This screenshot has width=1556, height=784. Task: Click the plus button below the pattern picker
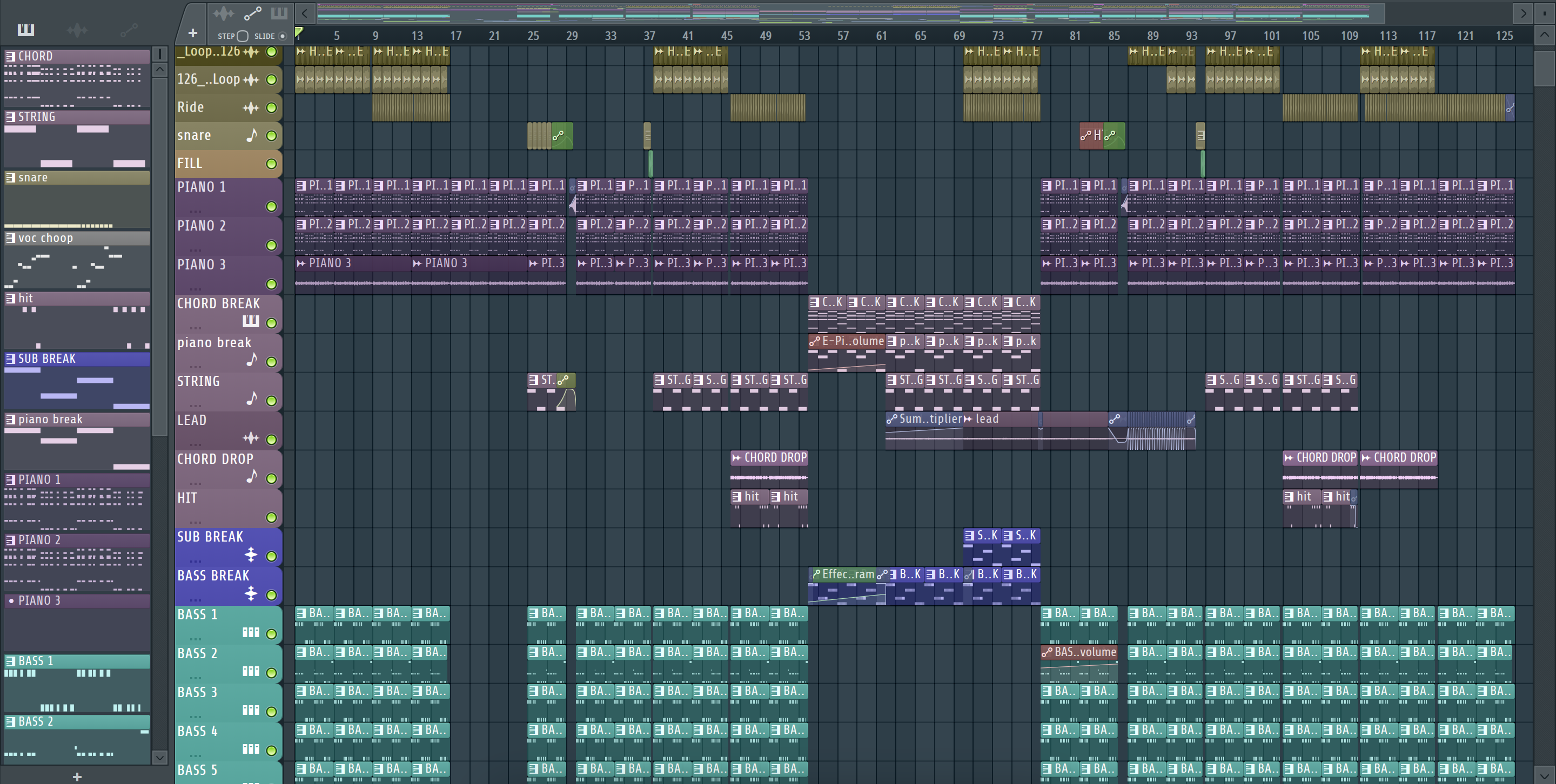coord(77,777)
